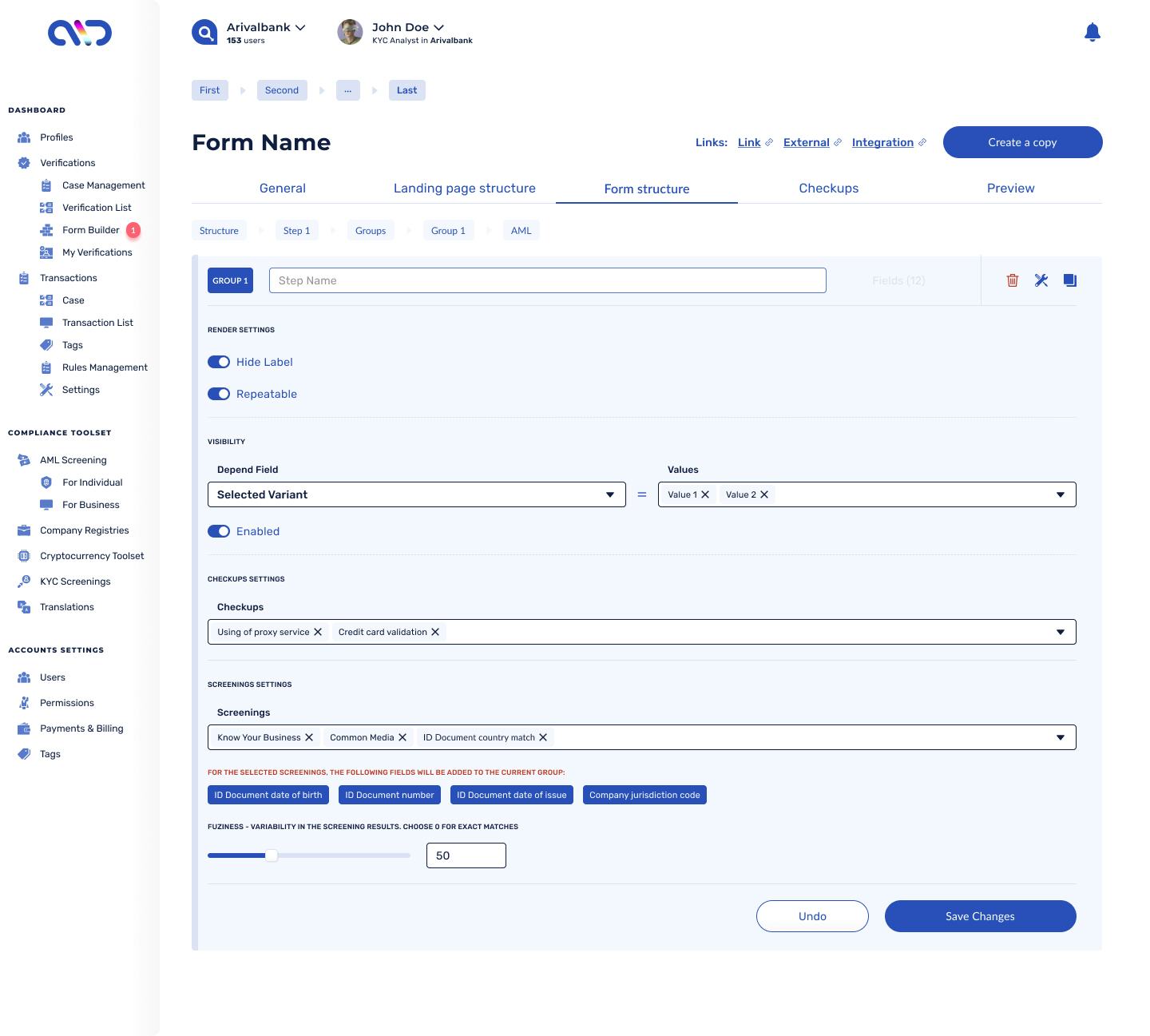Click the Arivalbank logo in the sidebar
This screenshot has width=1150, height=1036.
pos(78,34)
